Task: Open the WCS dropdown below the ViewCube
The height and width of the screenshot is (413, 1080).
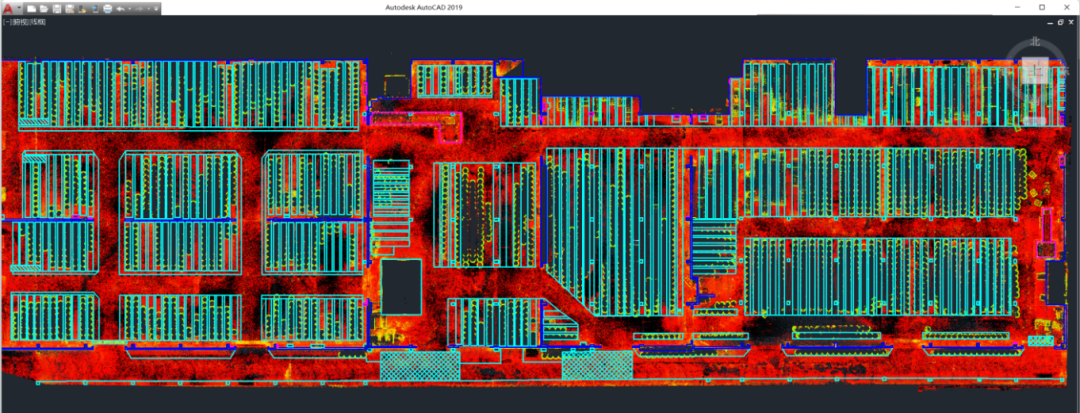Action: (x=1035, y=120)
